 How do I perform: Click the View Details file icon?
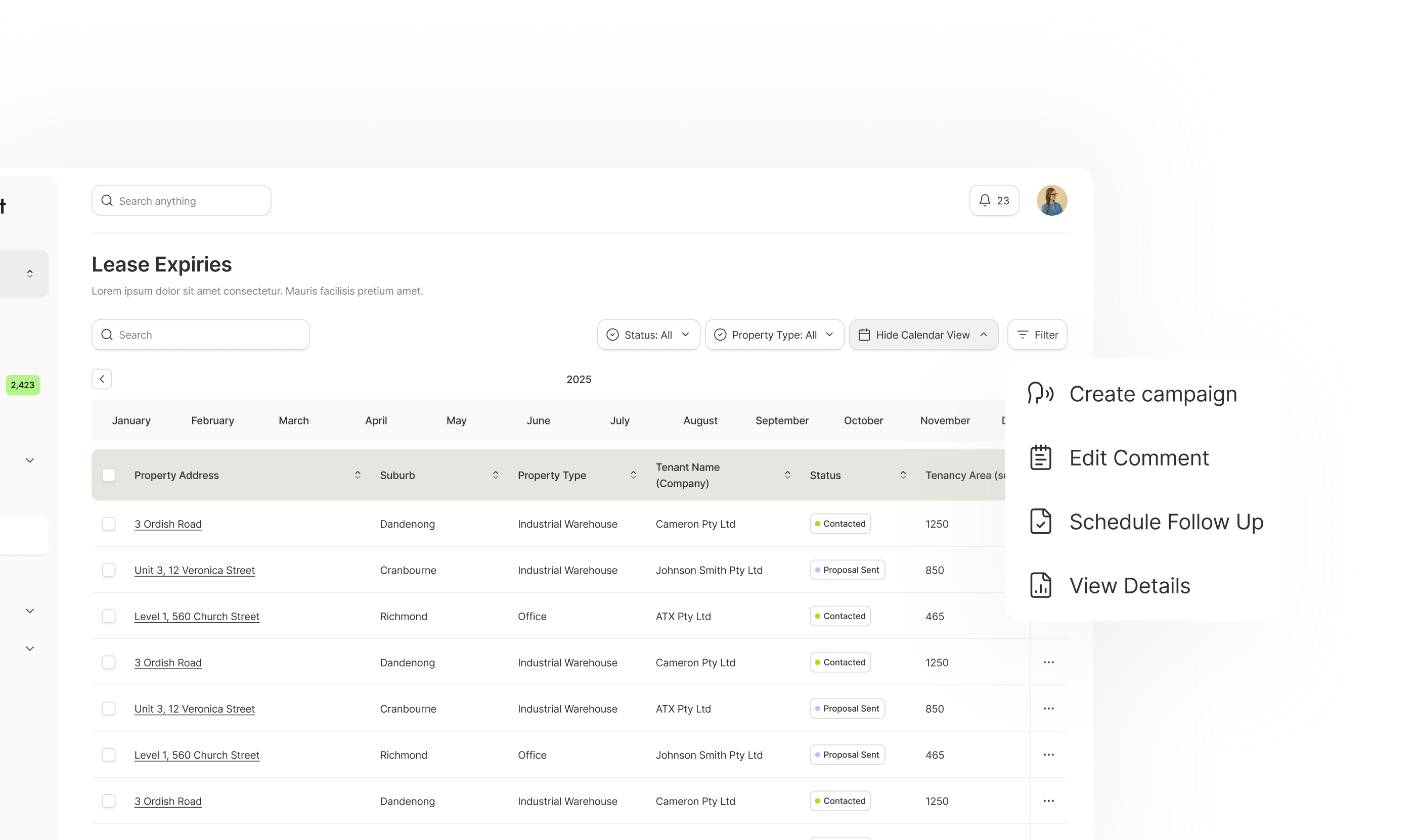[1041, 585]
